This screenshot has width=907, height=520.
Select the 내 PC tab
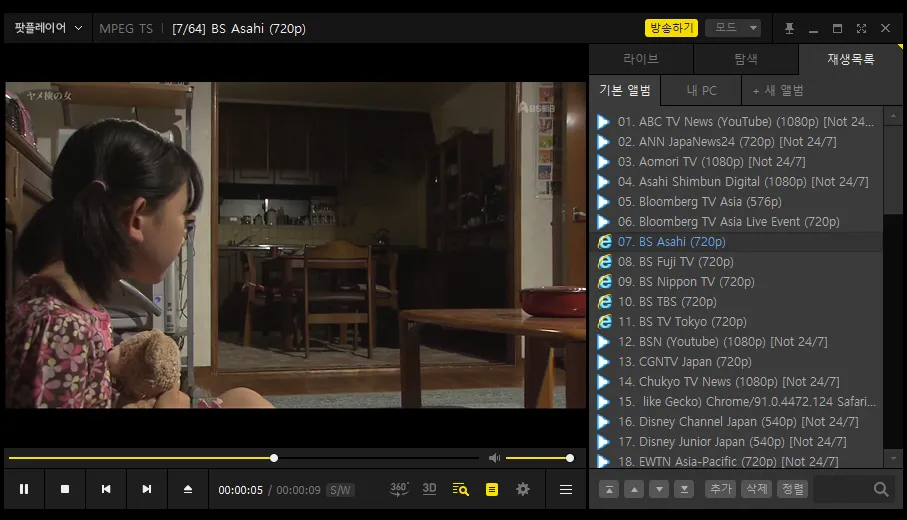(x=701, y=90)
